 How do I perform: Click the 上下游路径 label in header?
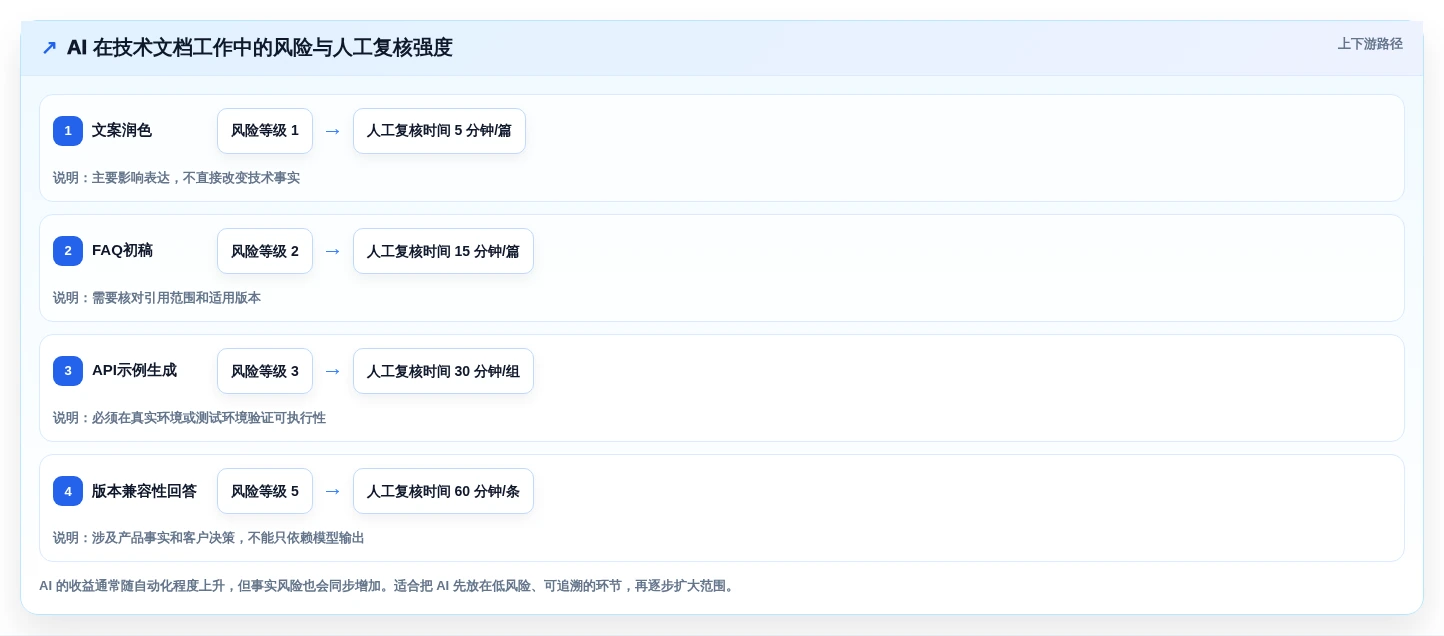(x=1370, y=44)
